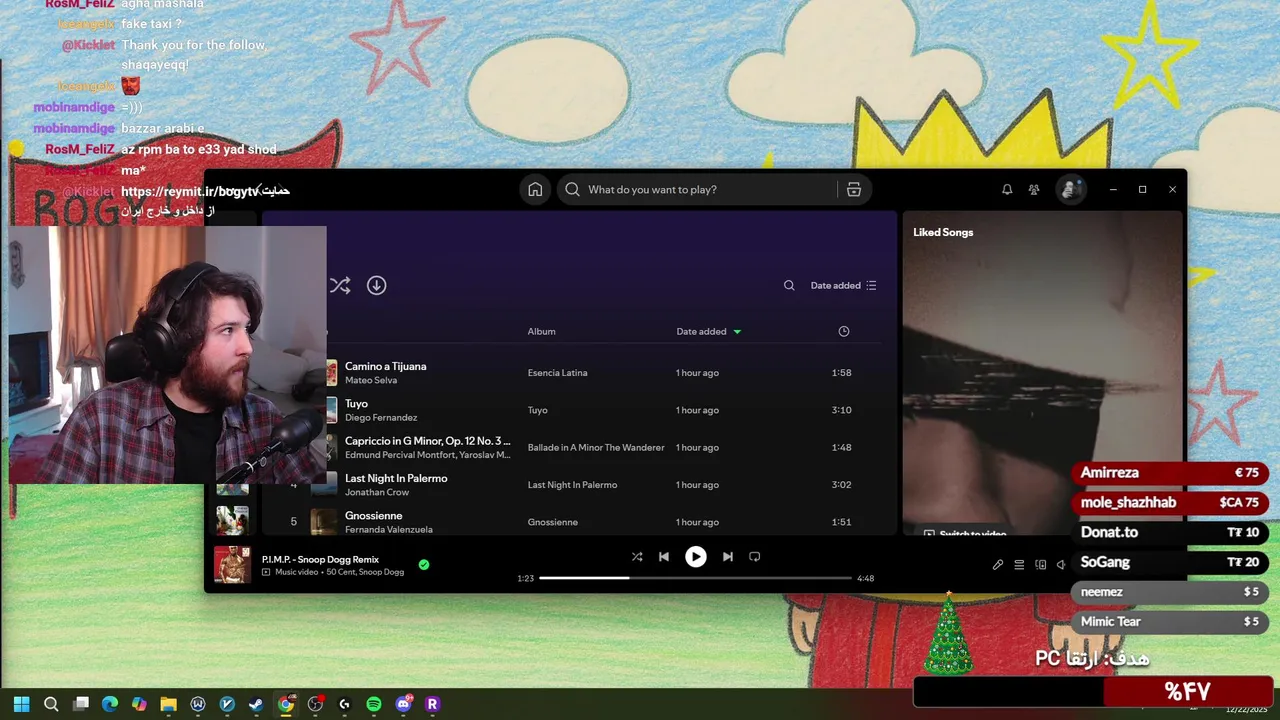Open the track title Camino a Tijuana

click(385, 366)
